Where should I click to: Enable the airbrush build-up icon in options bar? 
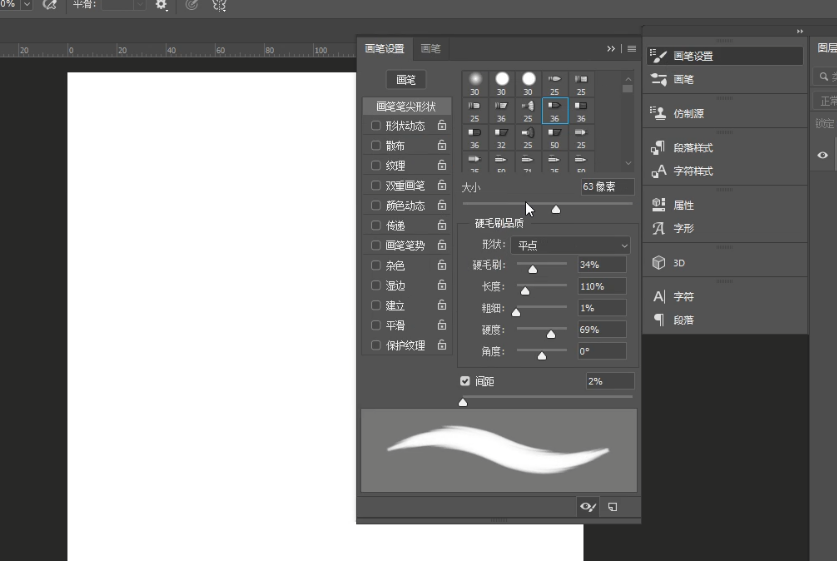49,5
